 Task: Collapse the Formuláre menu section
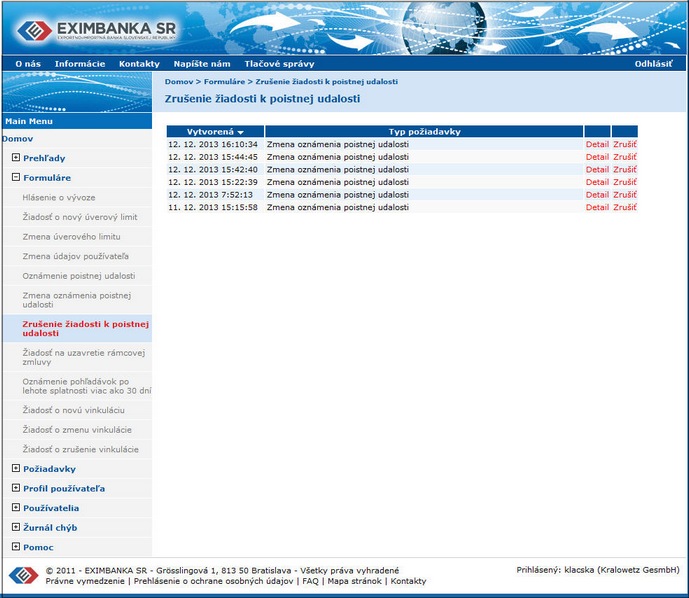[x=16, y=177]
